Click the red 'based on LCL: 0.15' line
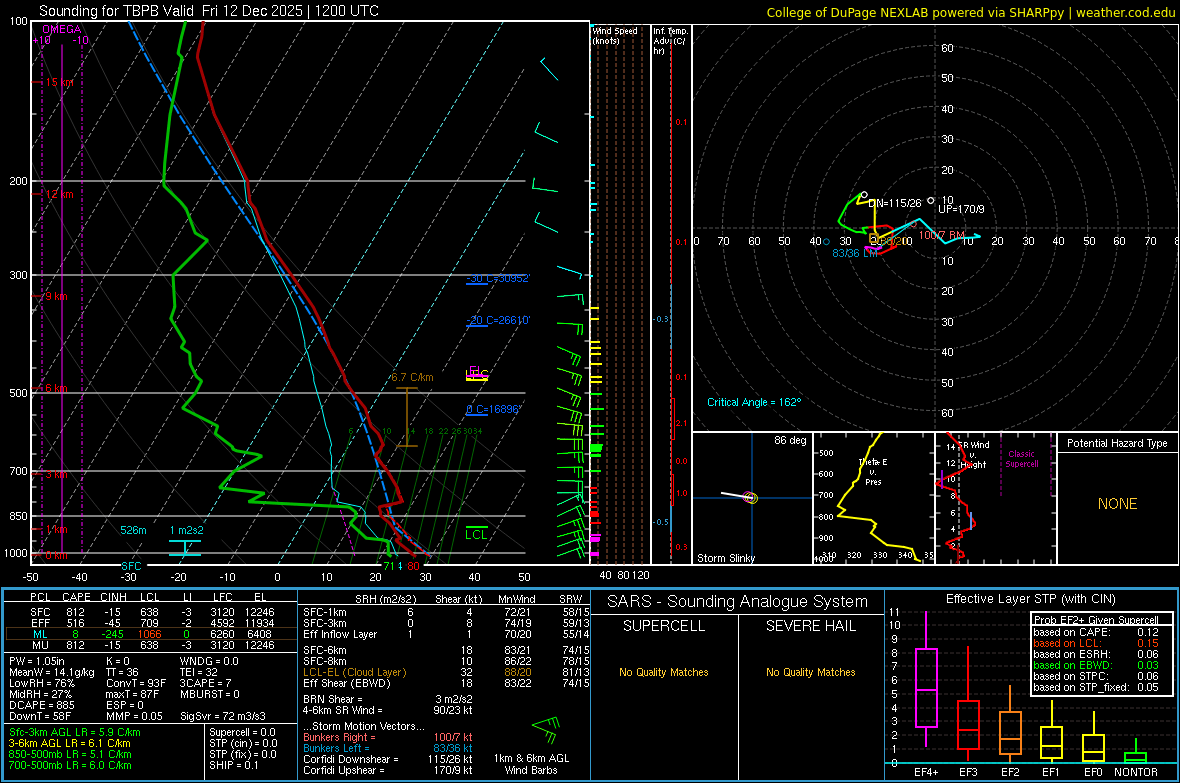1180x783 pixels. [x=1096, y=643]
